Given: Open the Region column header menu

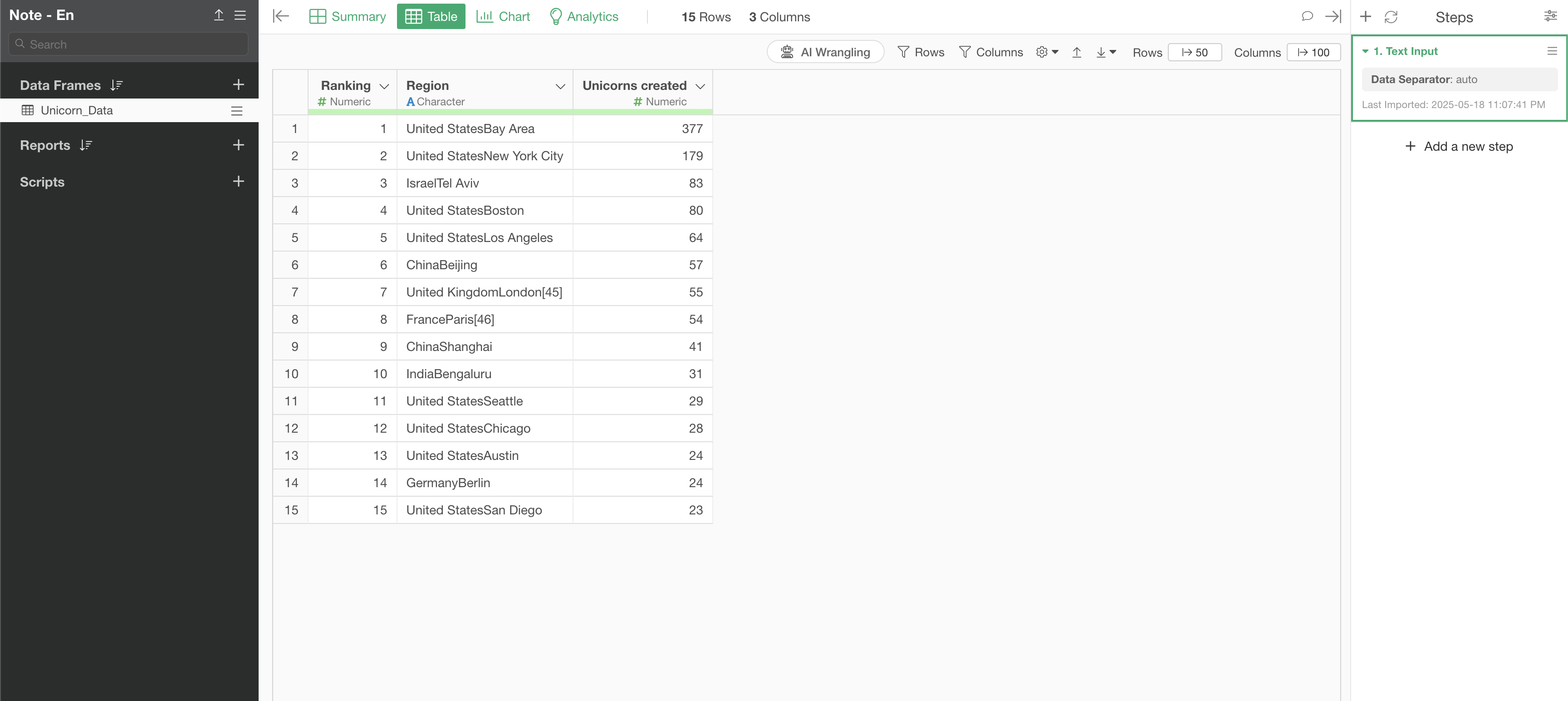Looking at the screenshot, I should (x=560, y=86).
